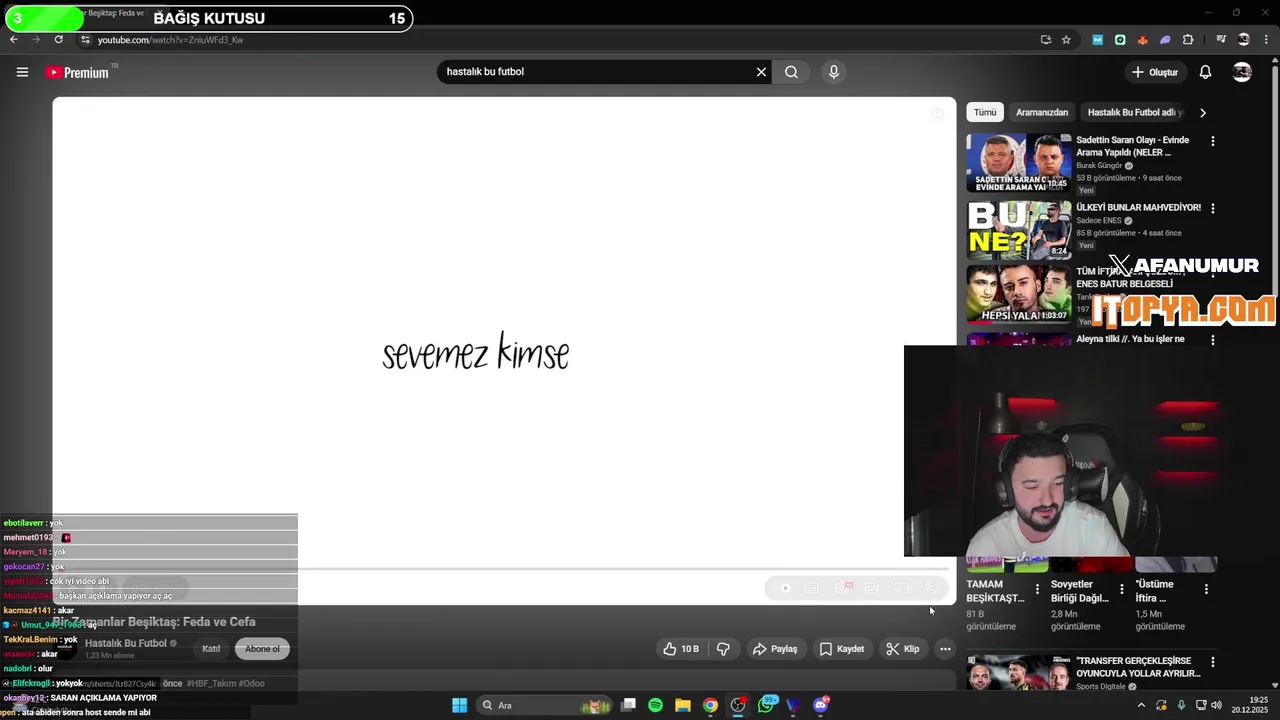The height and width of the screenshot is (720, 1280).
Task: Open the Hastalık Bu Futbol channel name
Action: (126, 643)
